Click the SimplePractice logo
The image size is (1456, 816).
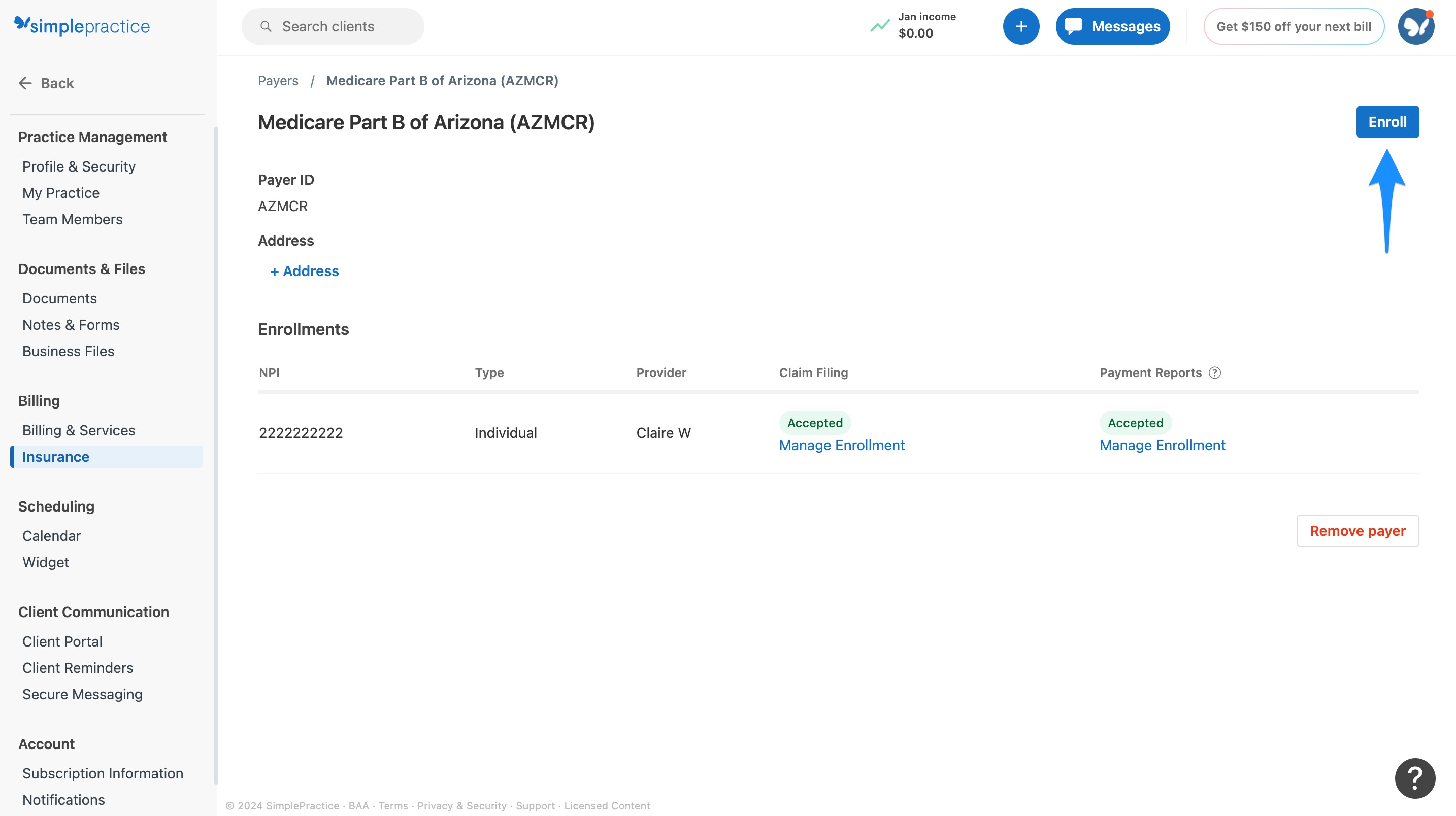pos(81,25)
